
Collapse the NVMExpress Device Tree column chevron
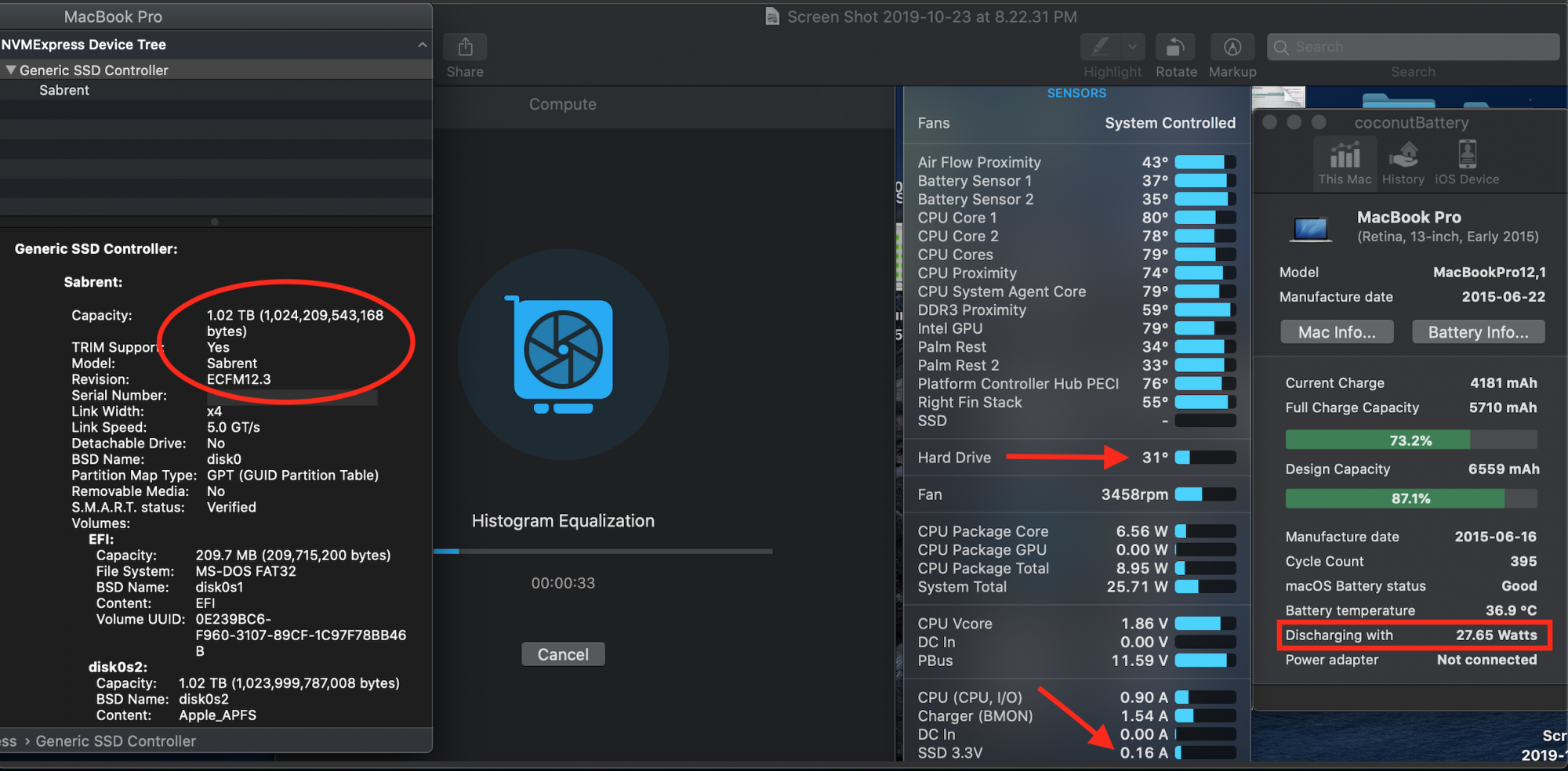point(423,45)
